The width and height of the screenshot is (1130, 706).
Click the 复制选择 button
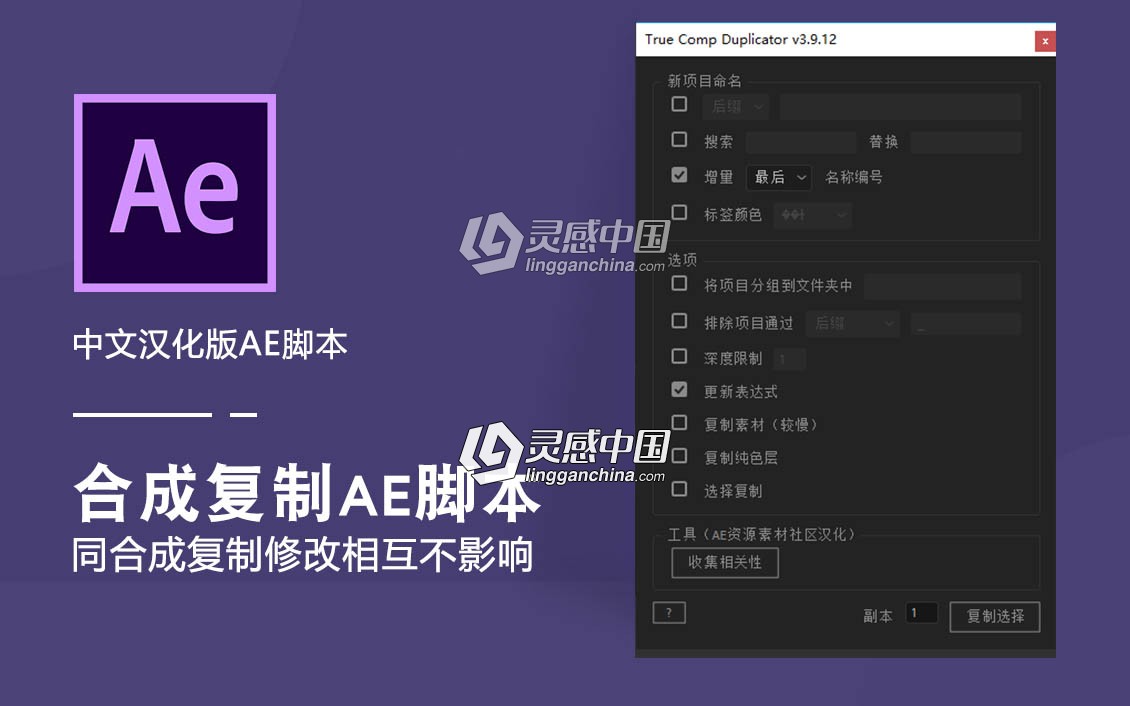point(995,617)
